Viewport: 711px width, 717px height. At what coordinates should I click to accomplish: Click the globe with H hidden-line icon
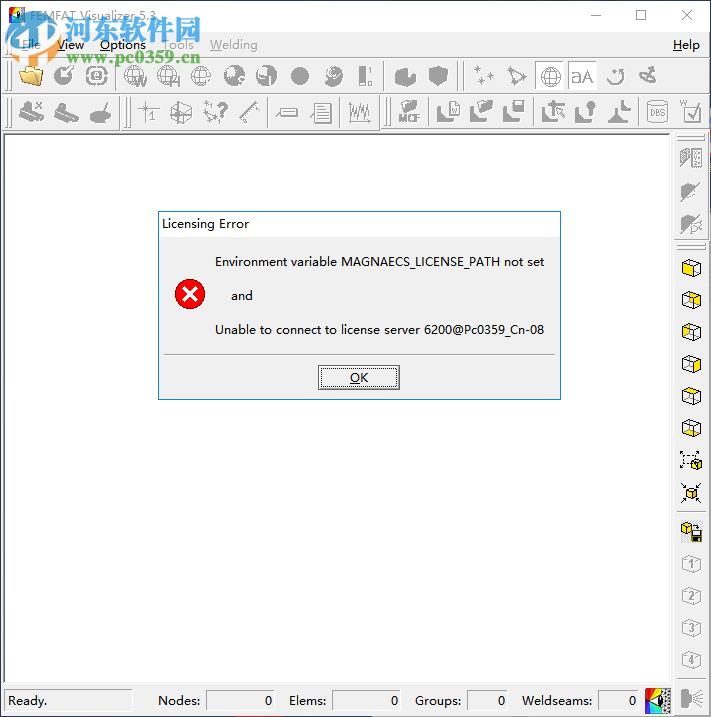coord(168,76)
